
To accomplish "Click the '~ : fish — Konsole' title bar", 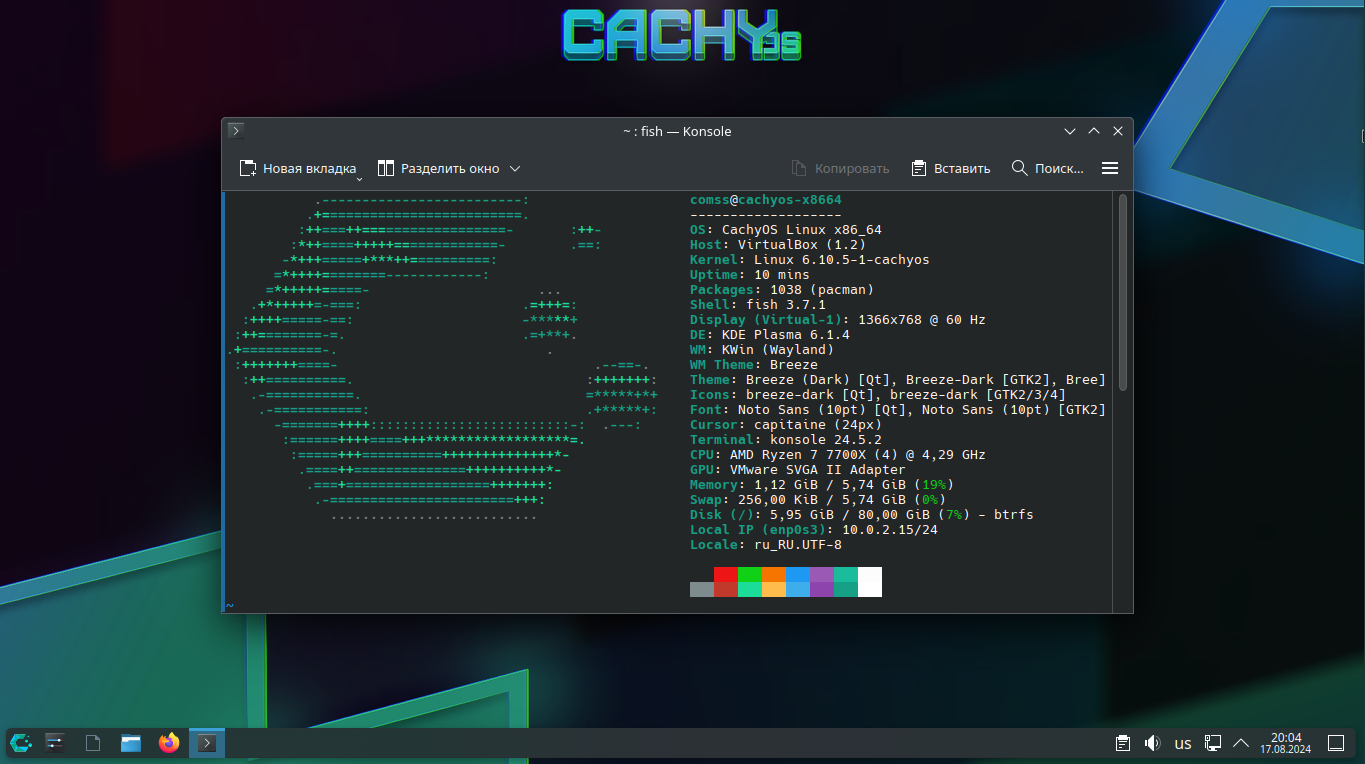I will coord(677,131).
